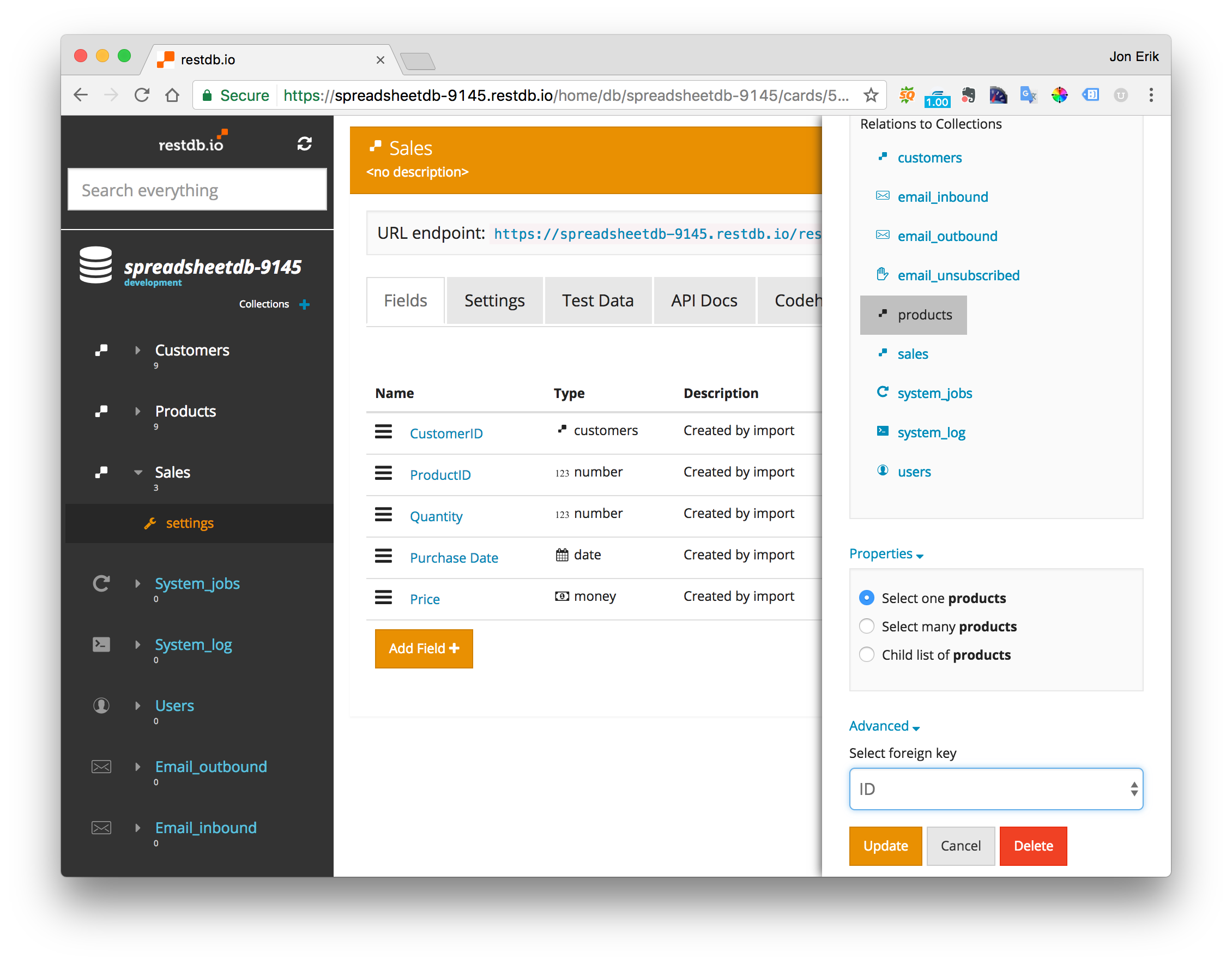Switch to the API Docs tab
Image resolution: width=1232 pixels, height=964 pixels.
[703, 299]
